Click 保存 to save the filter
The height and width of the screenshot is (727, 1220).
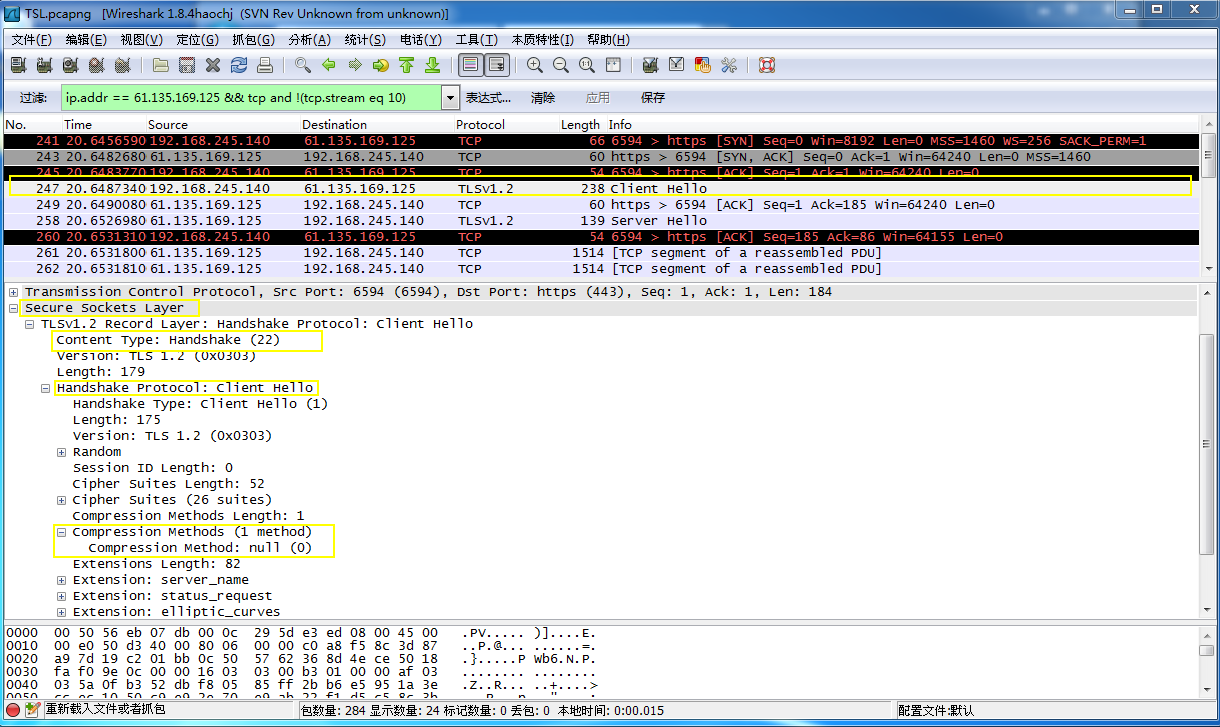pos(653,98)
